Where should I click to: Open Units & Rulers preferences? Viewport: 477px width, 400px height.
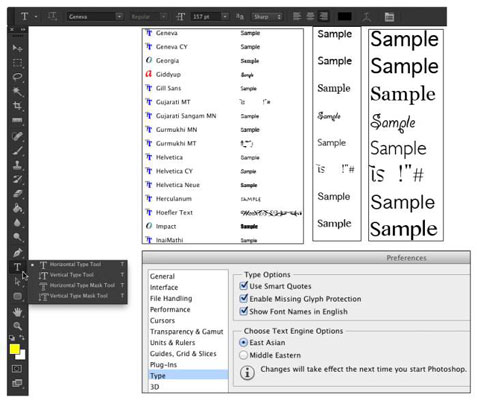point(173,342)
